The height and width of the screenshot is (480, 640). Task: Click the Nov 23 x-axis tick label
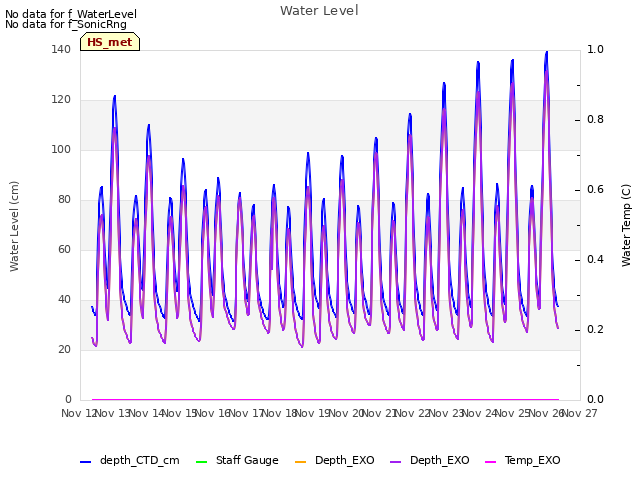pyautogui.click(x=446, y=413)
